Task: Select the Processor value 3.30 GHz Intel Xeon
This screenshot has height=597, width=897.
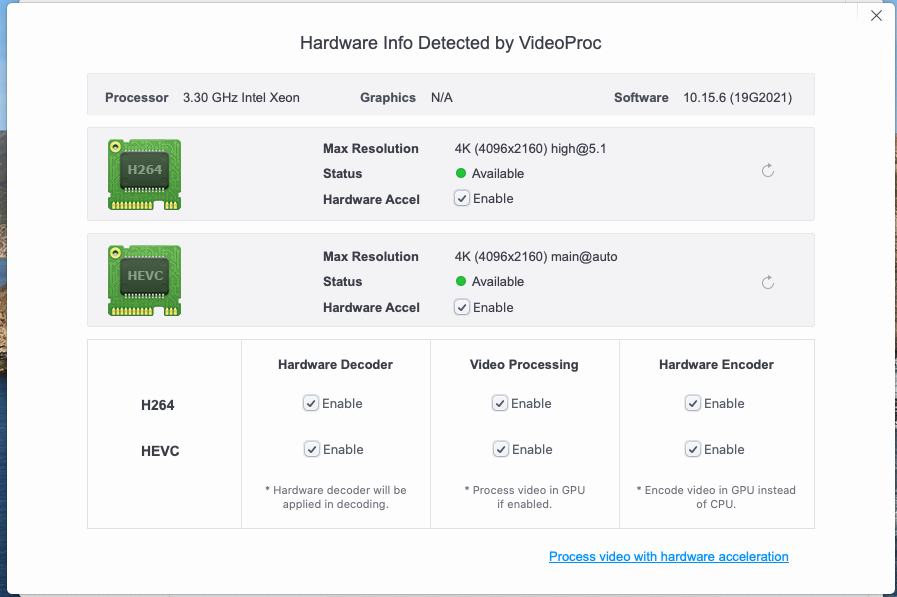Action: pyautogui.click(x=241, y=97)
